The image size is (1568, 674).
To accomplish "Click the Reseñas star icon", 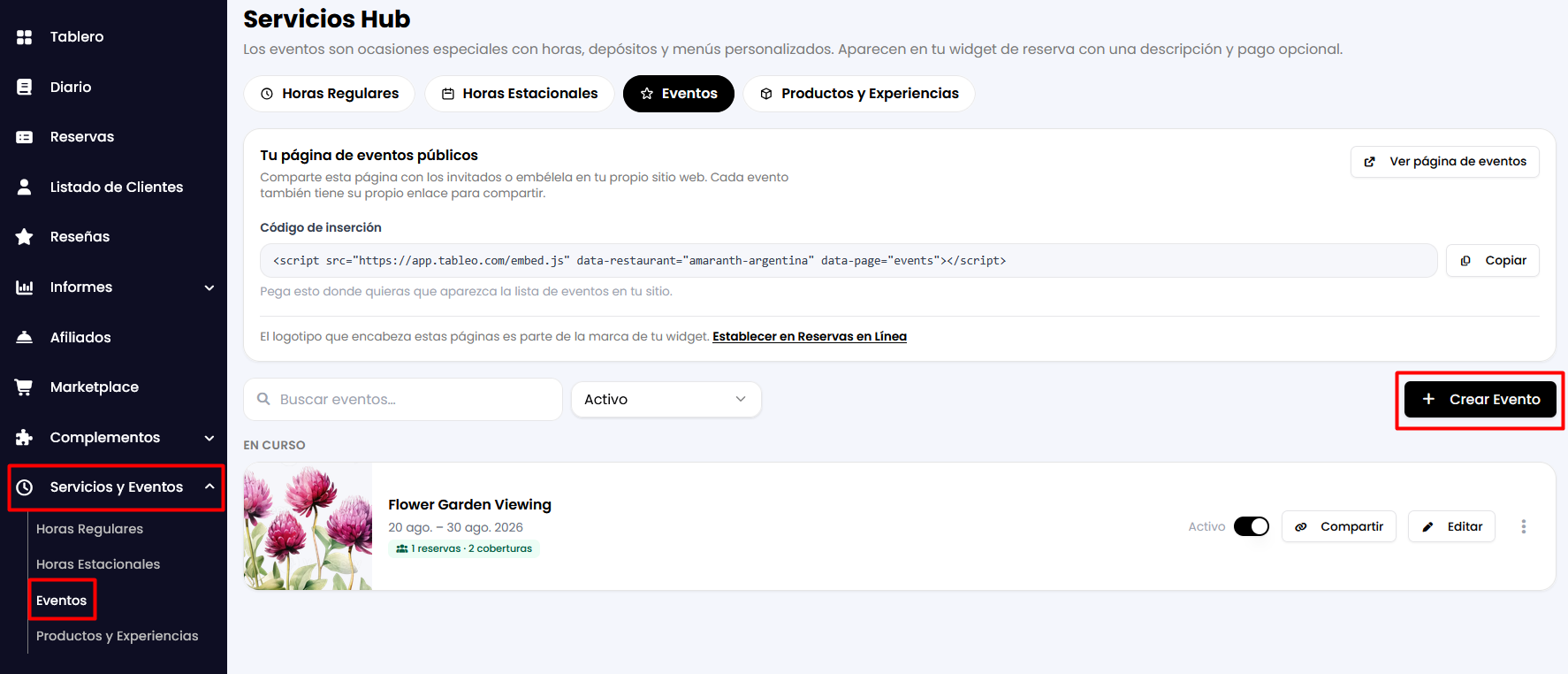I will (25, 237).
